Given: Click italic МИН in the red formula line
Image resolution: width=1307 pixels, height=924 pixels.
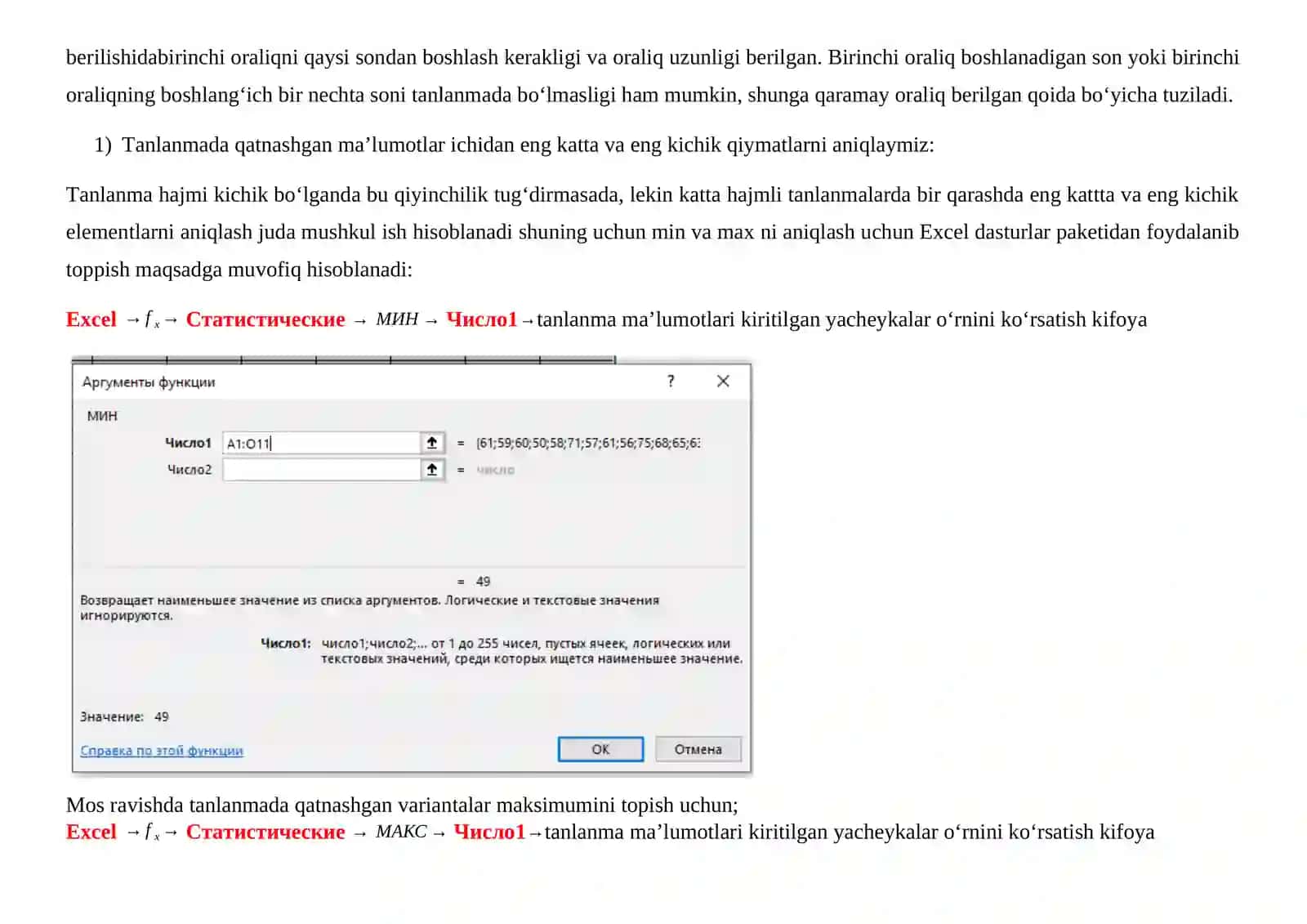Looking at the screenshot, I should coord(397,319).
